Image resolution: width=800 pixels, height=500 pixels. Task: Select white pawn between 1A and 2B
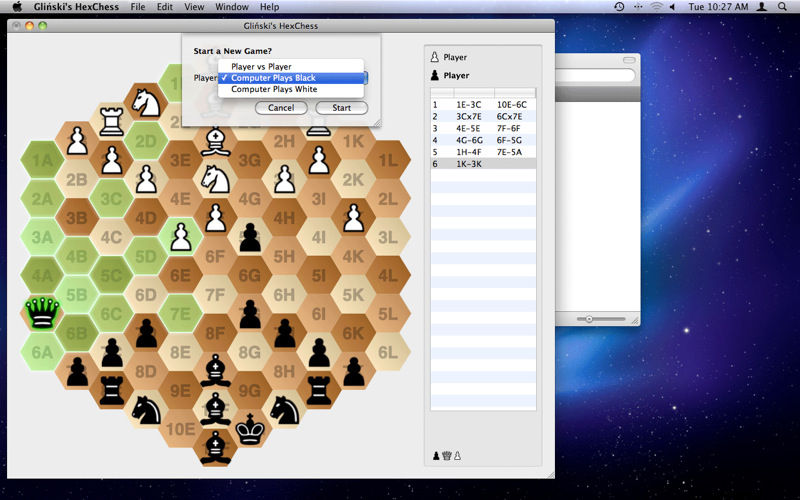(x=77, y=141)
